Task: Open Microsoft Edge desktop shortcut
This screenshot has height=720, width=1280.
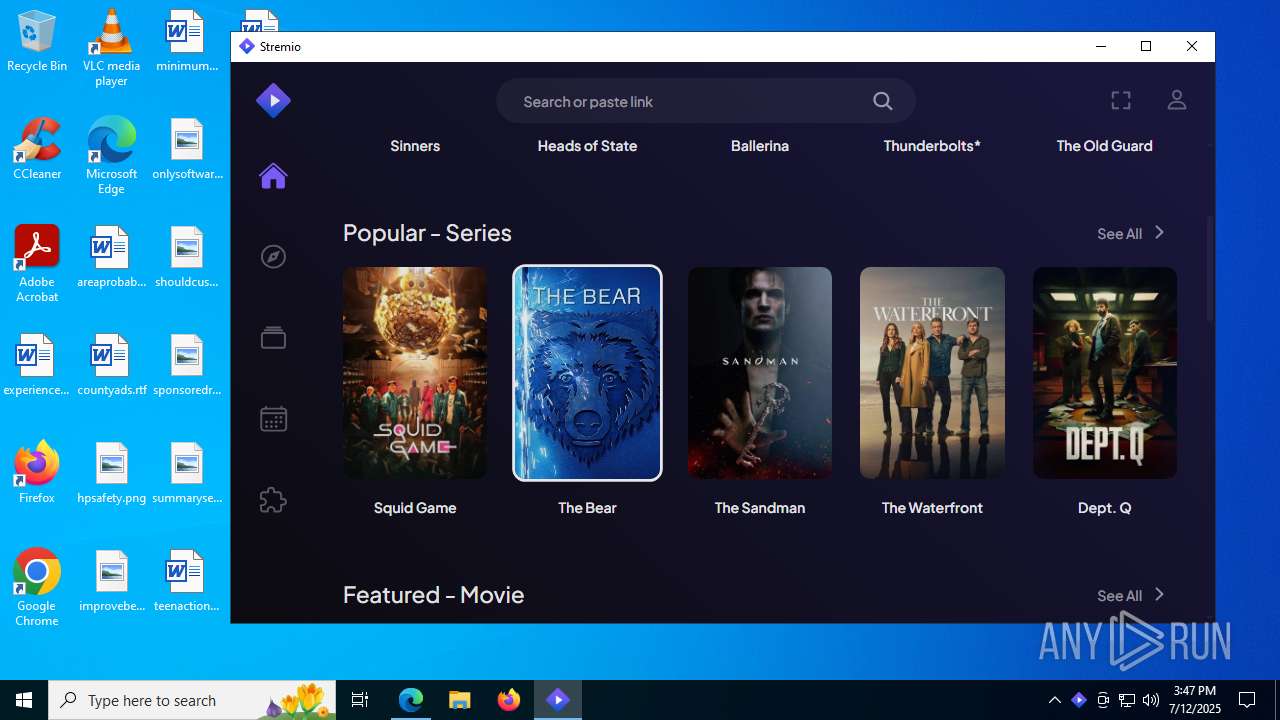Action: coord(111,156)
